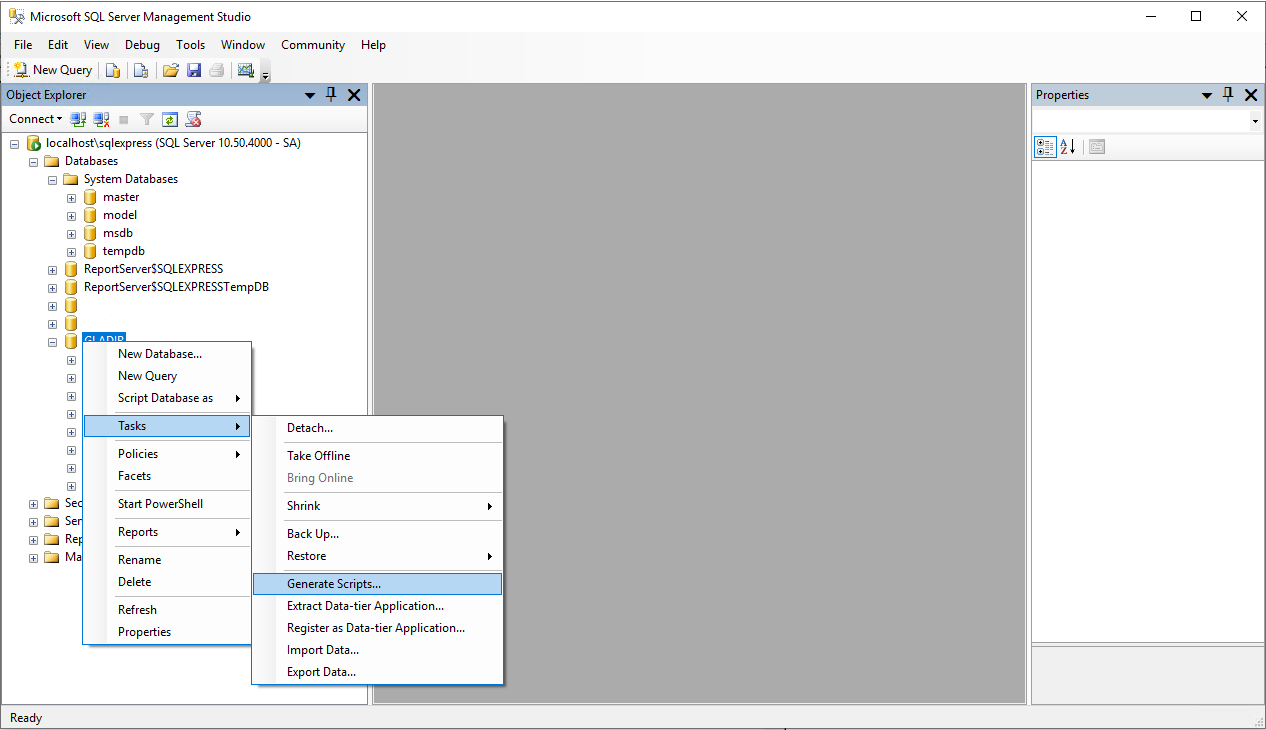
Task: Open the Object Explorer filter settings
Action: [x=146, y=119]
